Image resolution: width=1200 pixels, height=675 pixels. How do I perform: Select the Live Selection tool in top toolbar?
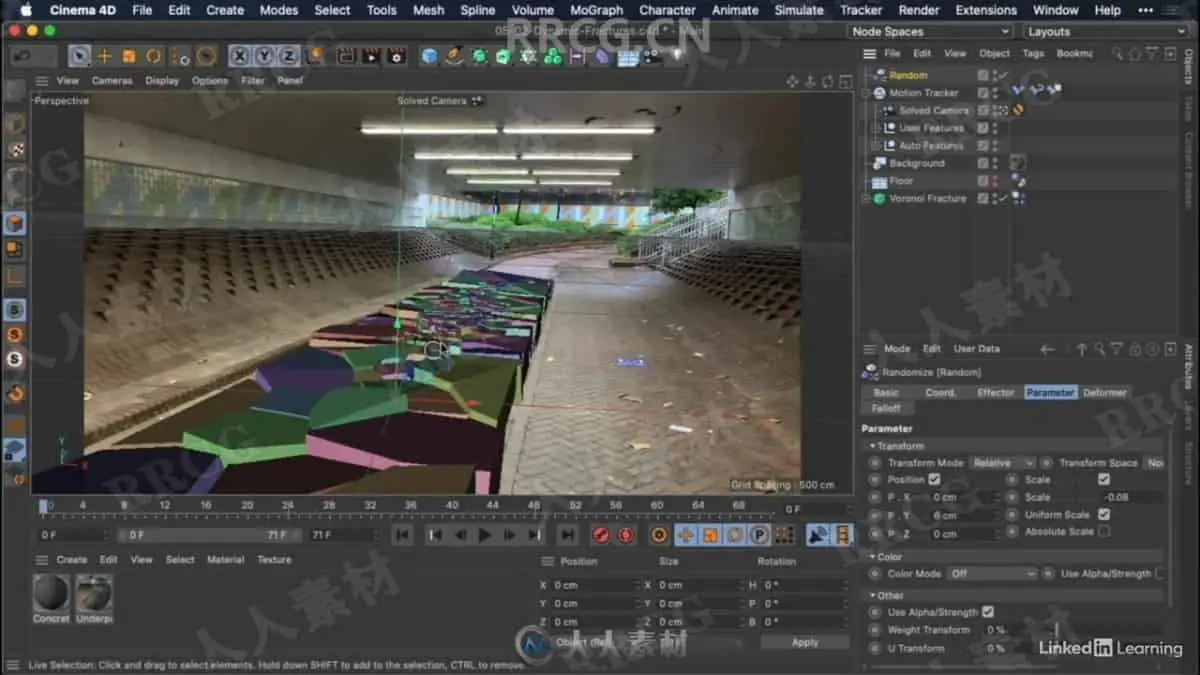pyautogui.click(x=80, y=56)
